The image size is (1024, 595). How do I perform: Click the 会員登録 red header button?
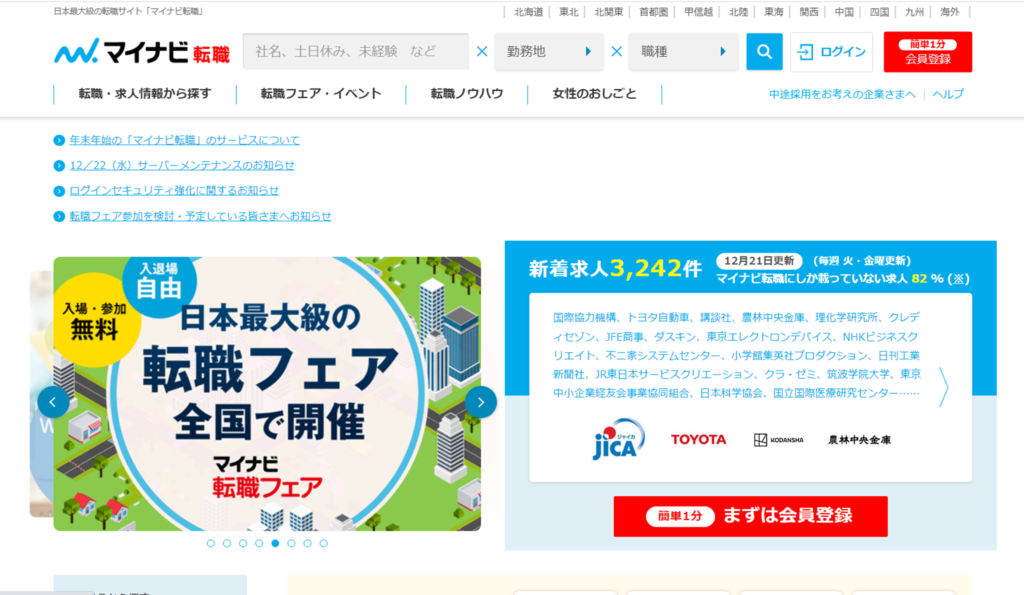point(927,52)
